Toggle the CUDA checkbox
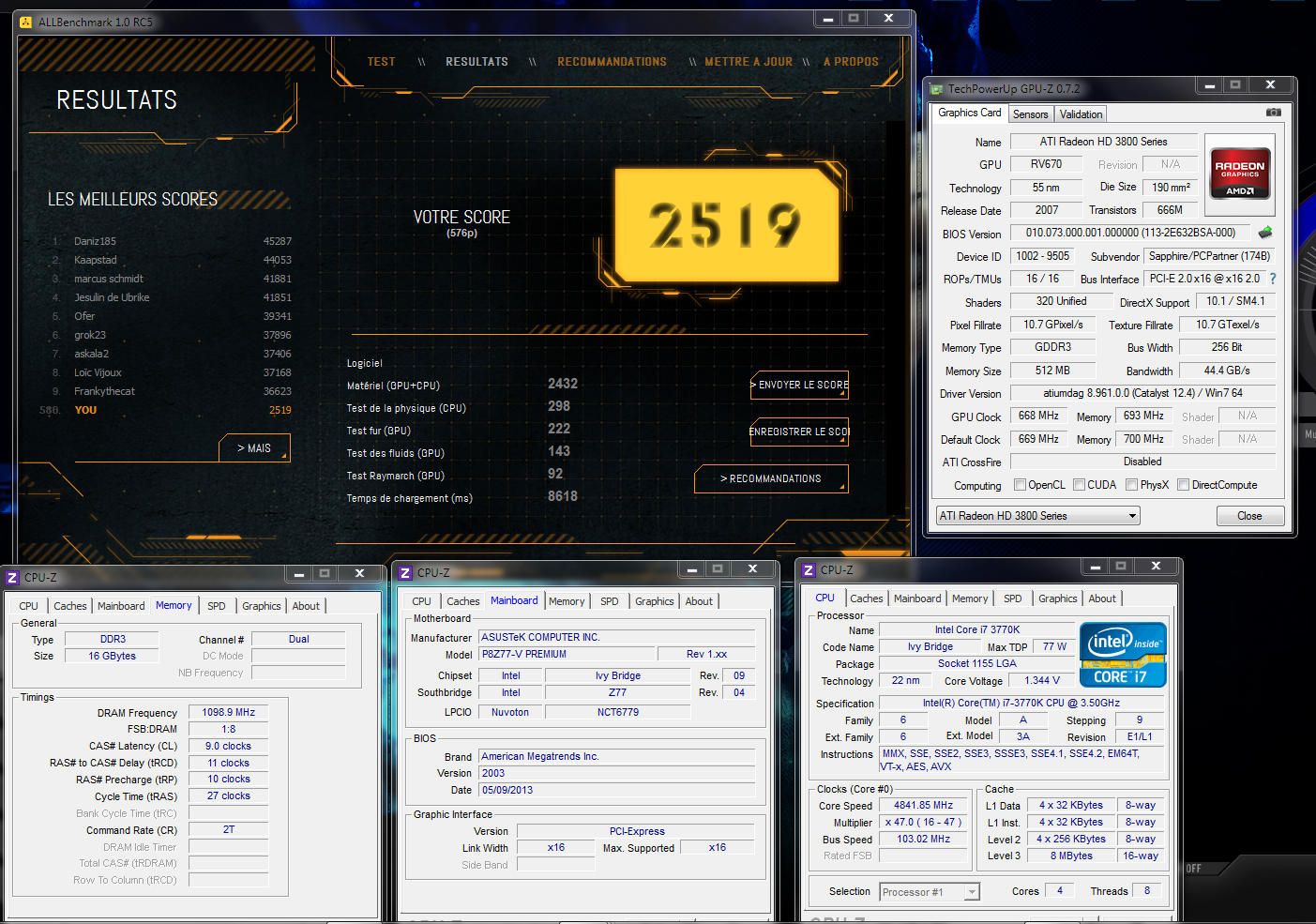Viewport: 1316px width, 924px height. [1080, 485]
